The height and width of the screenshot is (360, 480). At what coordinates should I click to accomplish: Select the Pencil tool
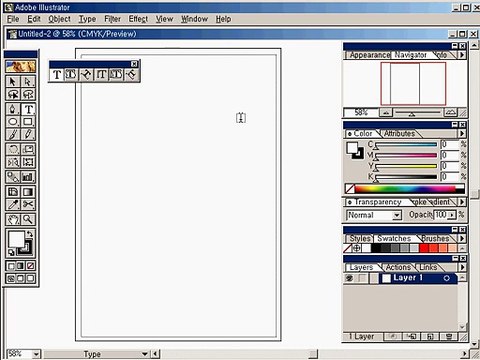(x=28, y=134)
